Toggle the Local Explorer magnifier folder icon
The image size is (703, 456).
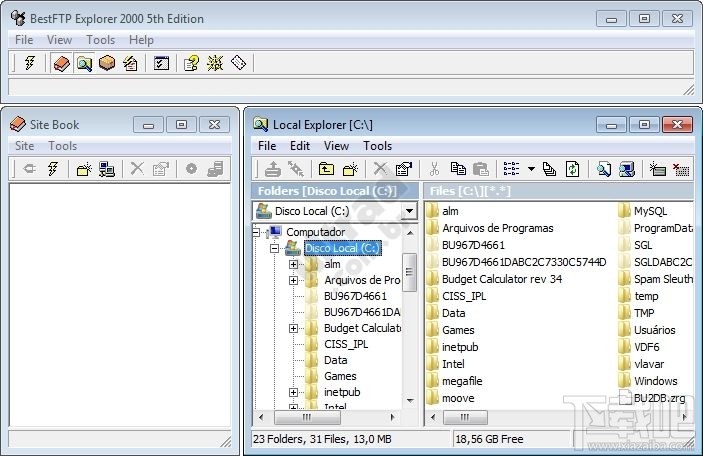[x=84, y=63]
